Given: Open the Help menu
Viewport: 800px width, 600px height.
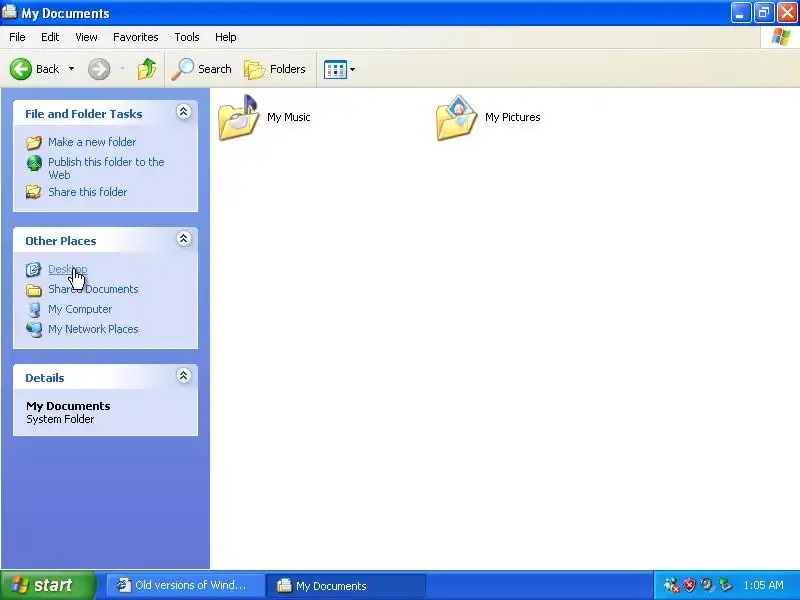Looking at the screenshot, I should click(226, 37).
